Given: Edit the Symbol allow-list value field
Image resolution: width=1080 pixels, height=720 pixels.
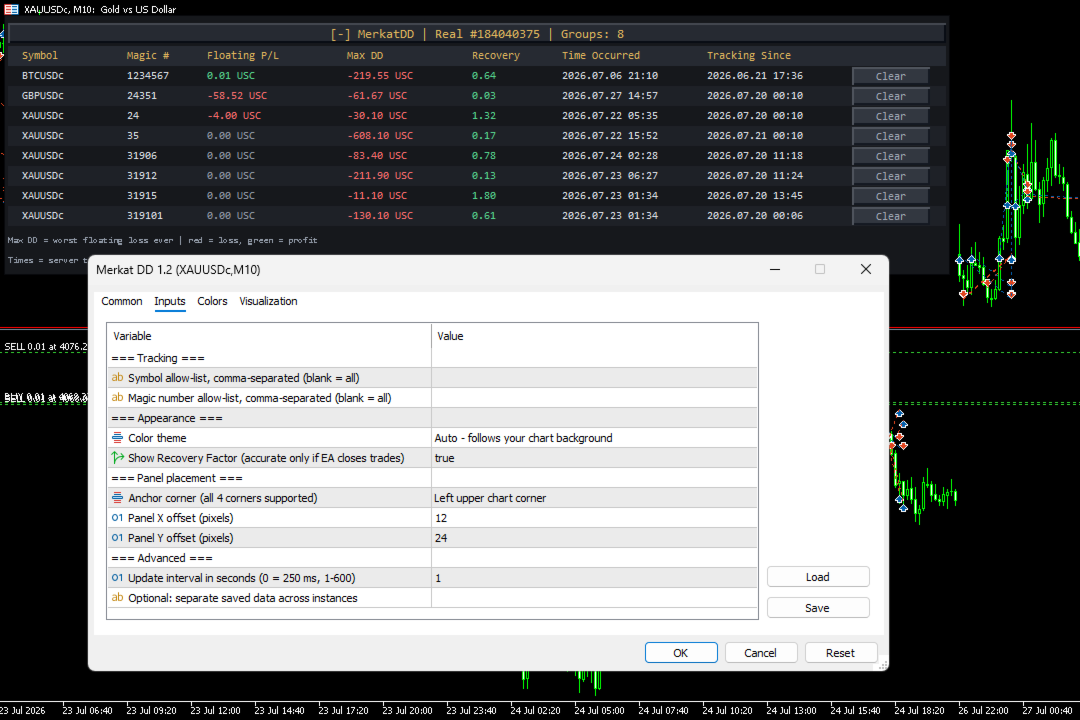Looking at the screenshot, I should click(x=594, y=378).
